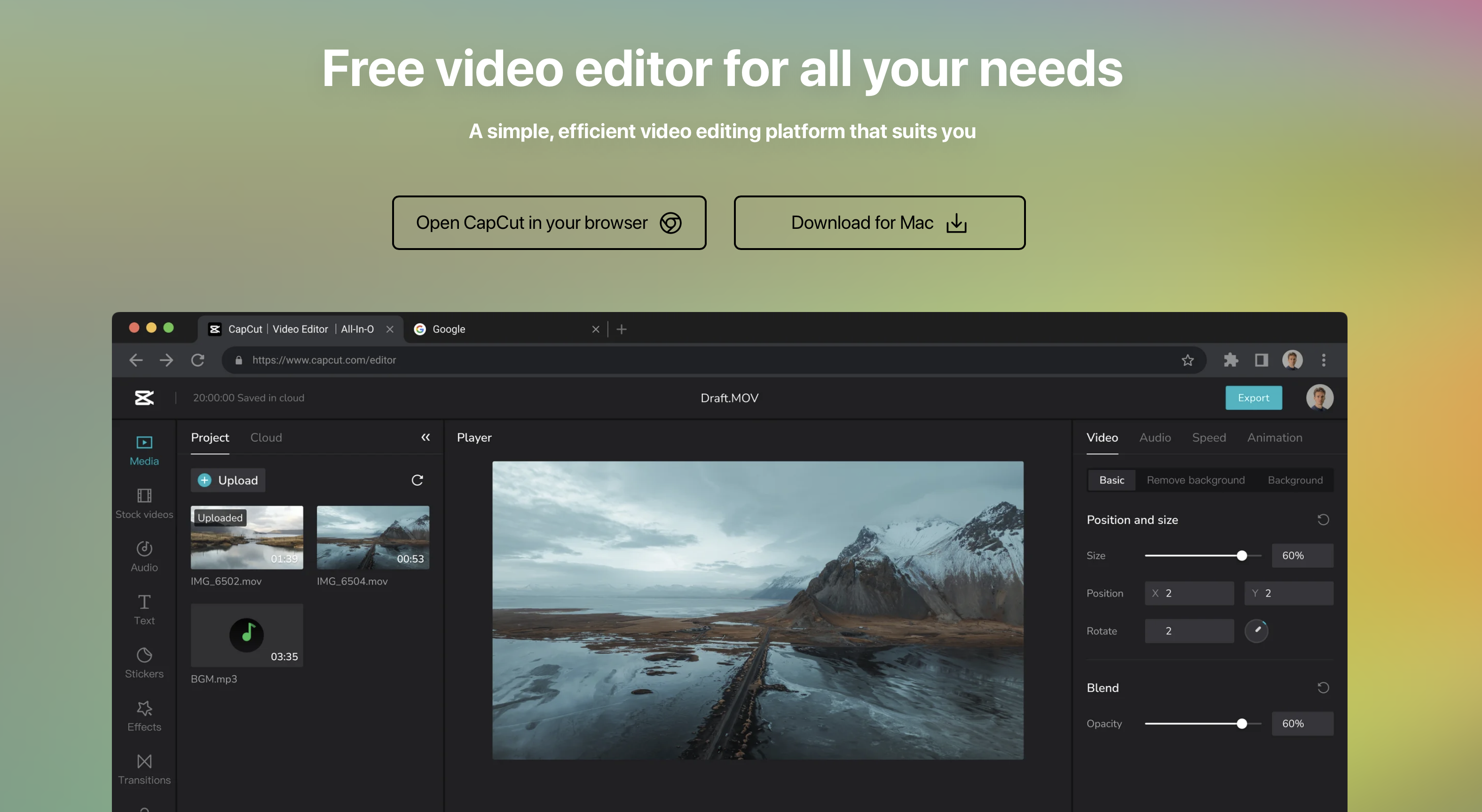Bookmark page with star icon
1482x812 pixels.
pos(1188,360)
